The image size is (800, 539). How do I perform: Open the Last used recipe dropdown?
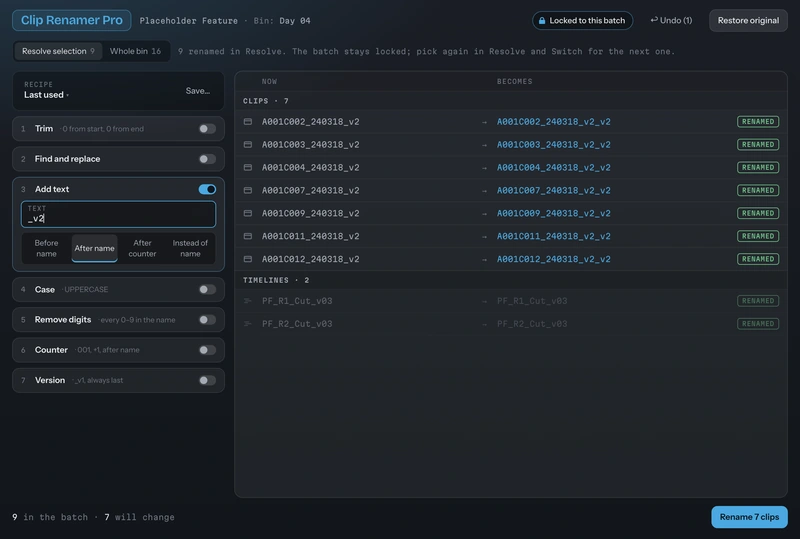(x=46, y=95)
